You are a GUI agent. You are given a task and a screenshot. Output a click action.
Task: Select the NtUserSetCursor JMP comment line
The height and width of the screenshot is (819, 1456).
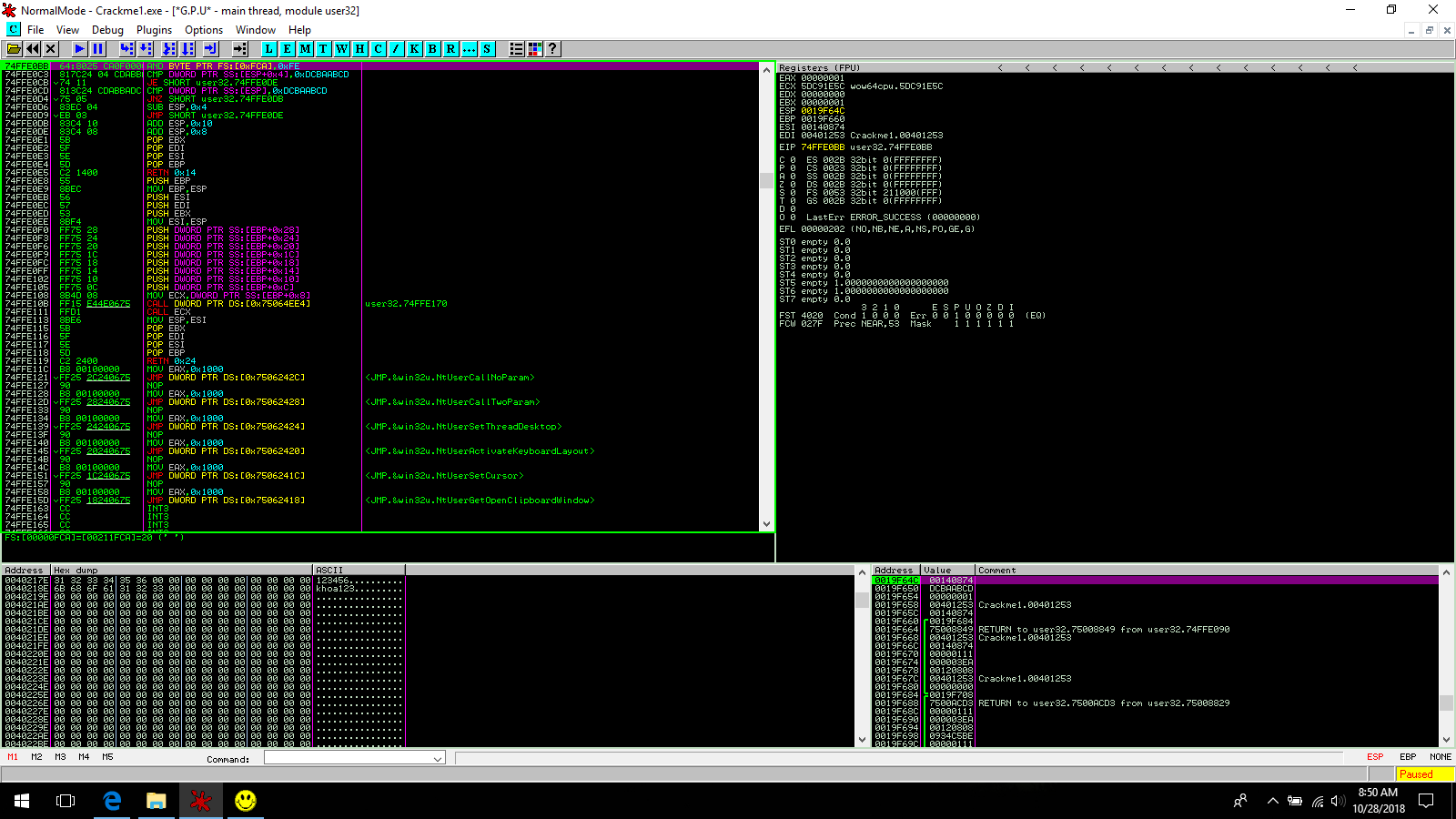[x=444, y=476]
